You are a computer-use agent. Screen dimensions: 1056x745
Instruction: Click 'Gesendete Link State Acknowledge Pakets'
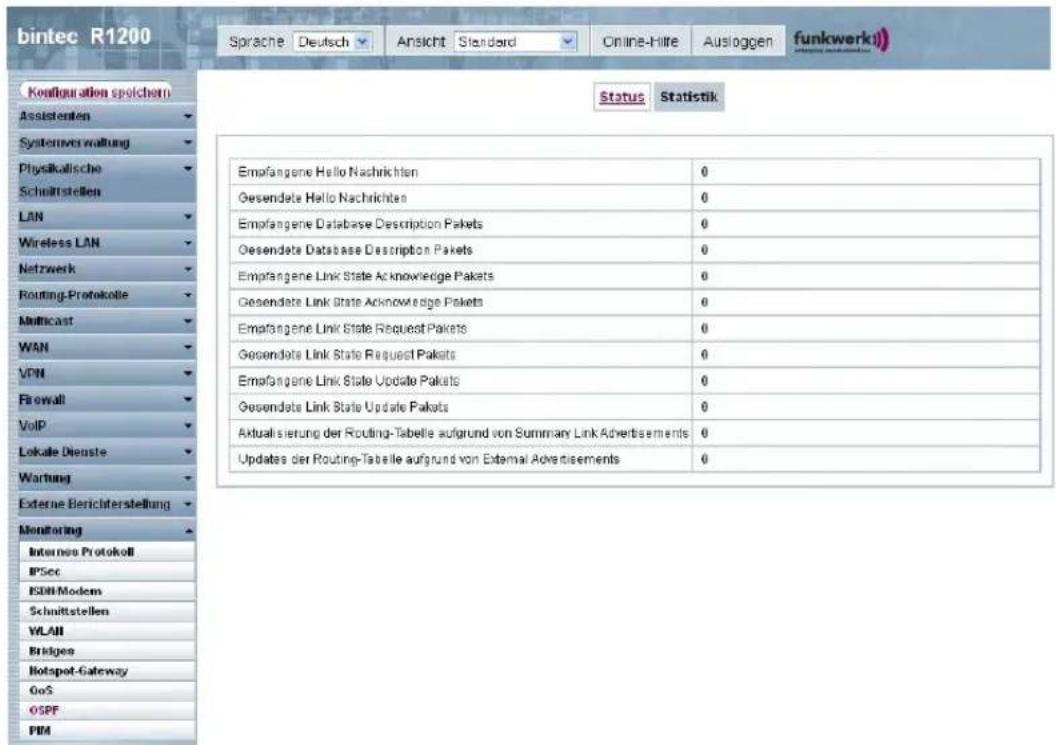[360, 302]
